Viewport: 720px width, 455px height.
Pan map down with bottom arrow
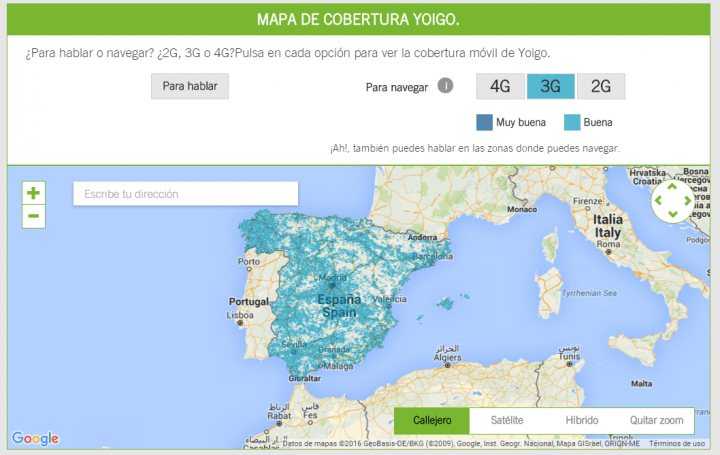[x=672, y=214]
